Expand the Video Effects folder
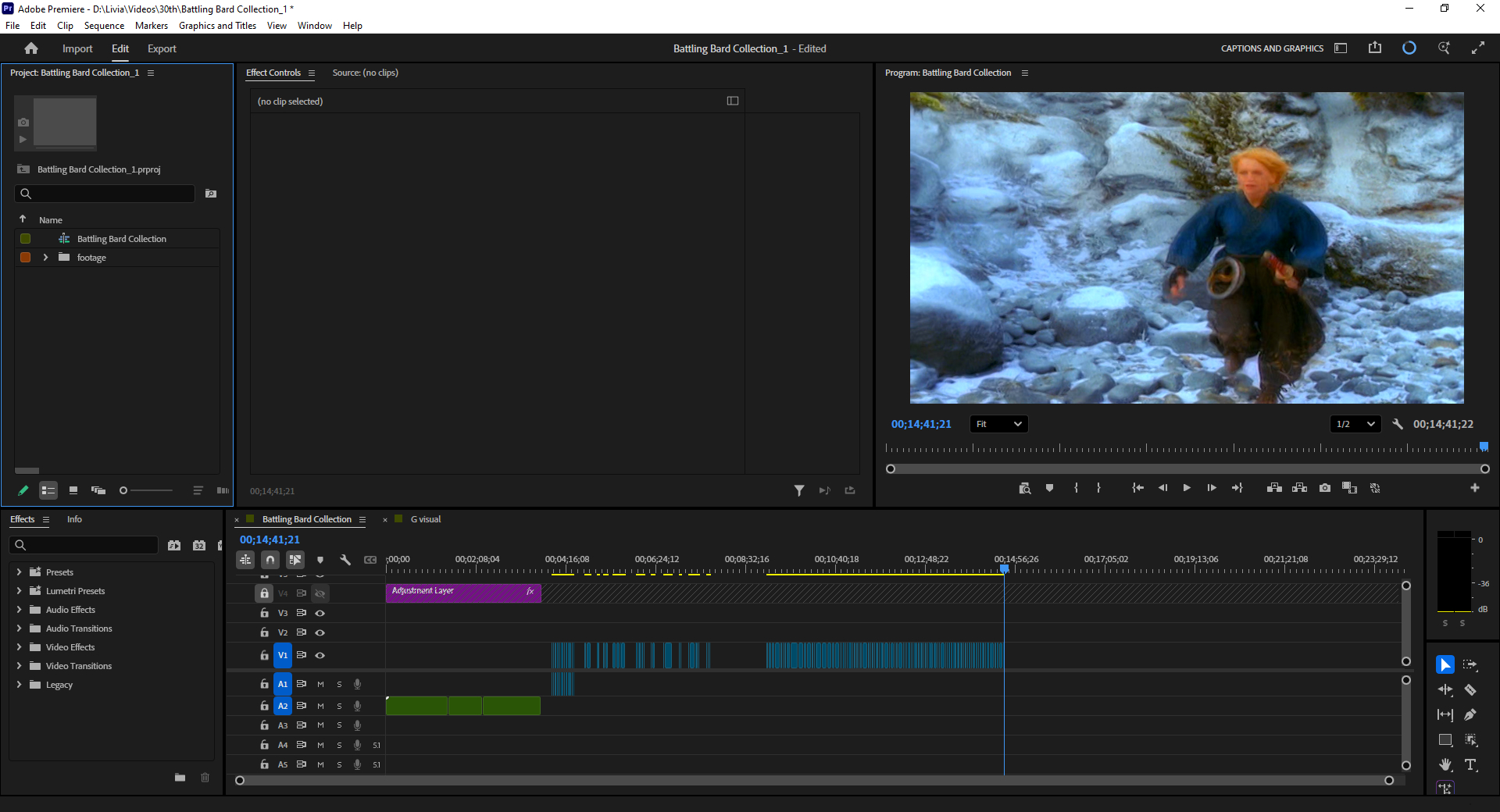Viewport: 1500px width, 812px height. [19, 647]
